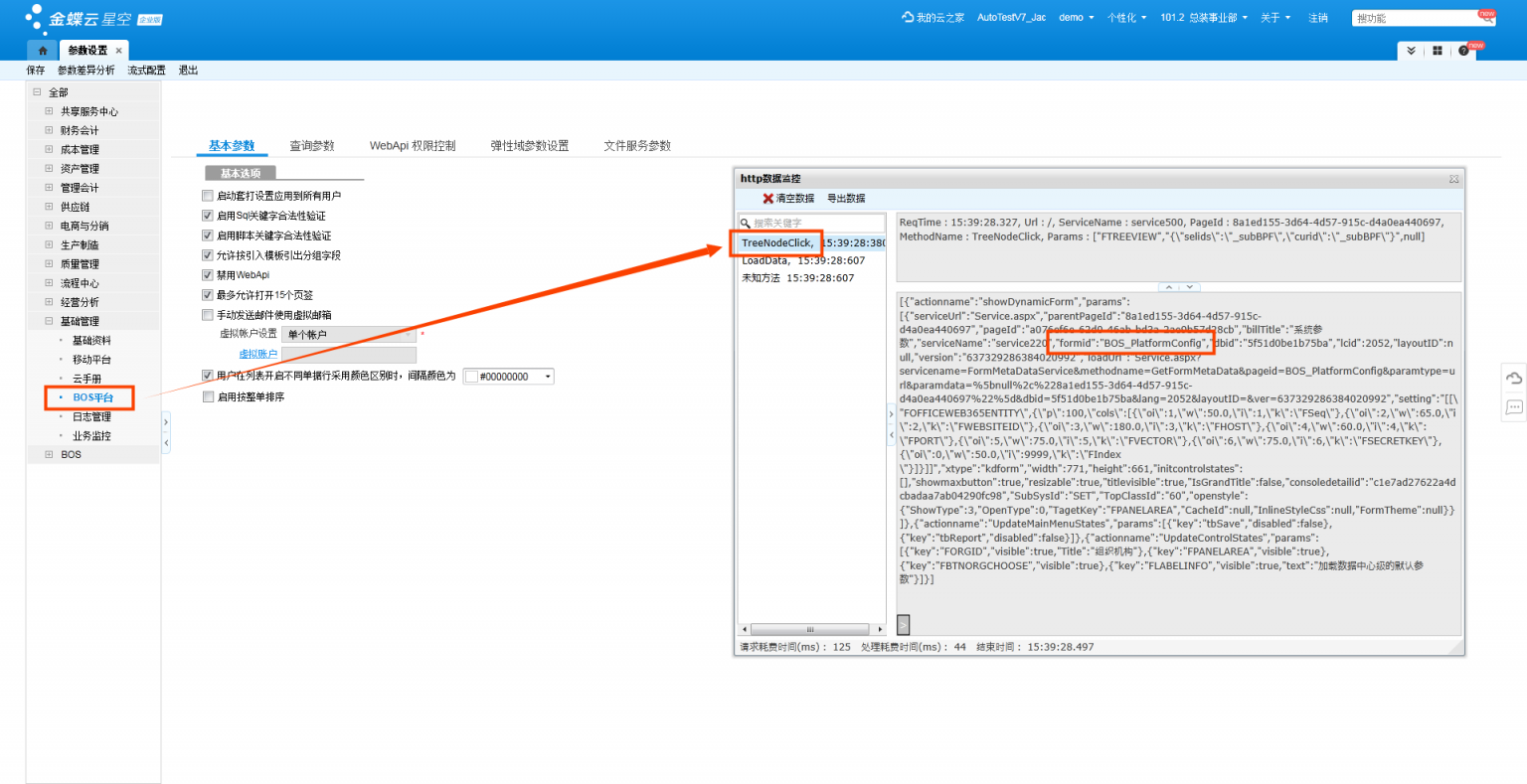The height and width of the screenshot is (784, 1527).
Task: Click the 我的云之家 cloud icon
Action: (907, 17)
